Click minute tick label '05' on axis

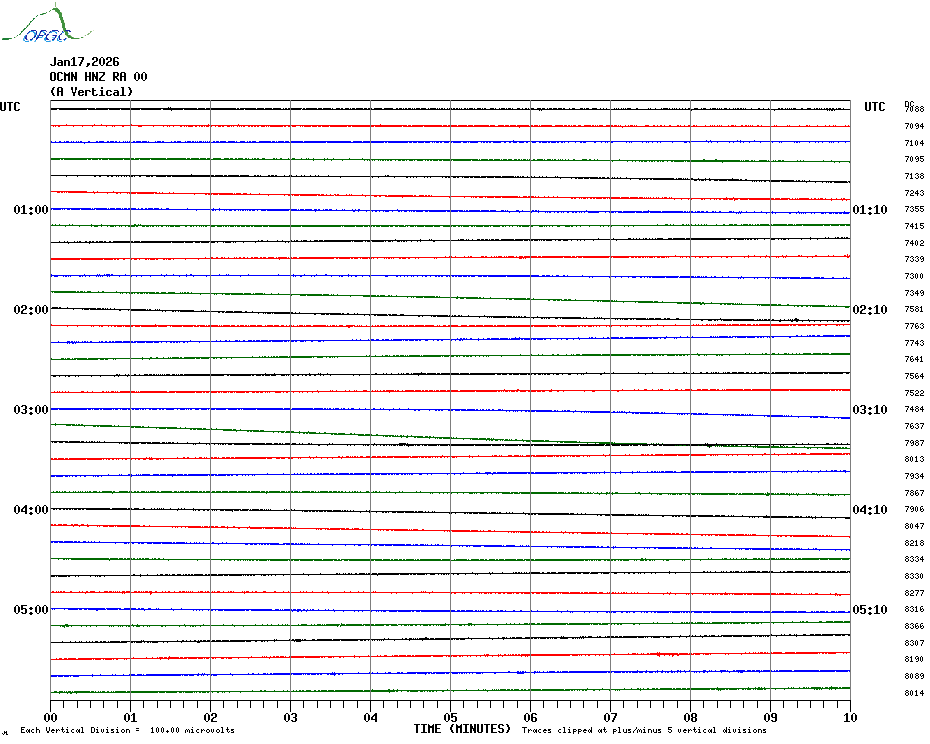coord(451,717)
